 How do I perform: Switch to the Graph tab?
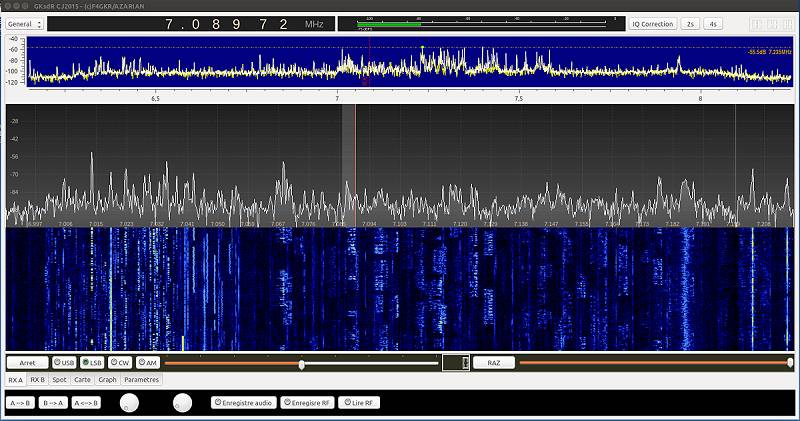point(107,380)
